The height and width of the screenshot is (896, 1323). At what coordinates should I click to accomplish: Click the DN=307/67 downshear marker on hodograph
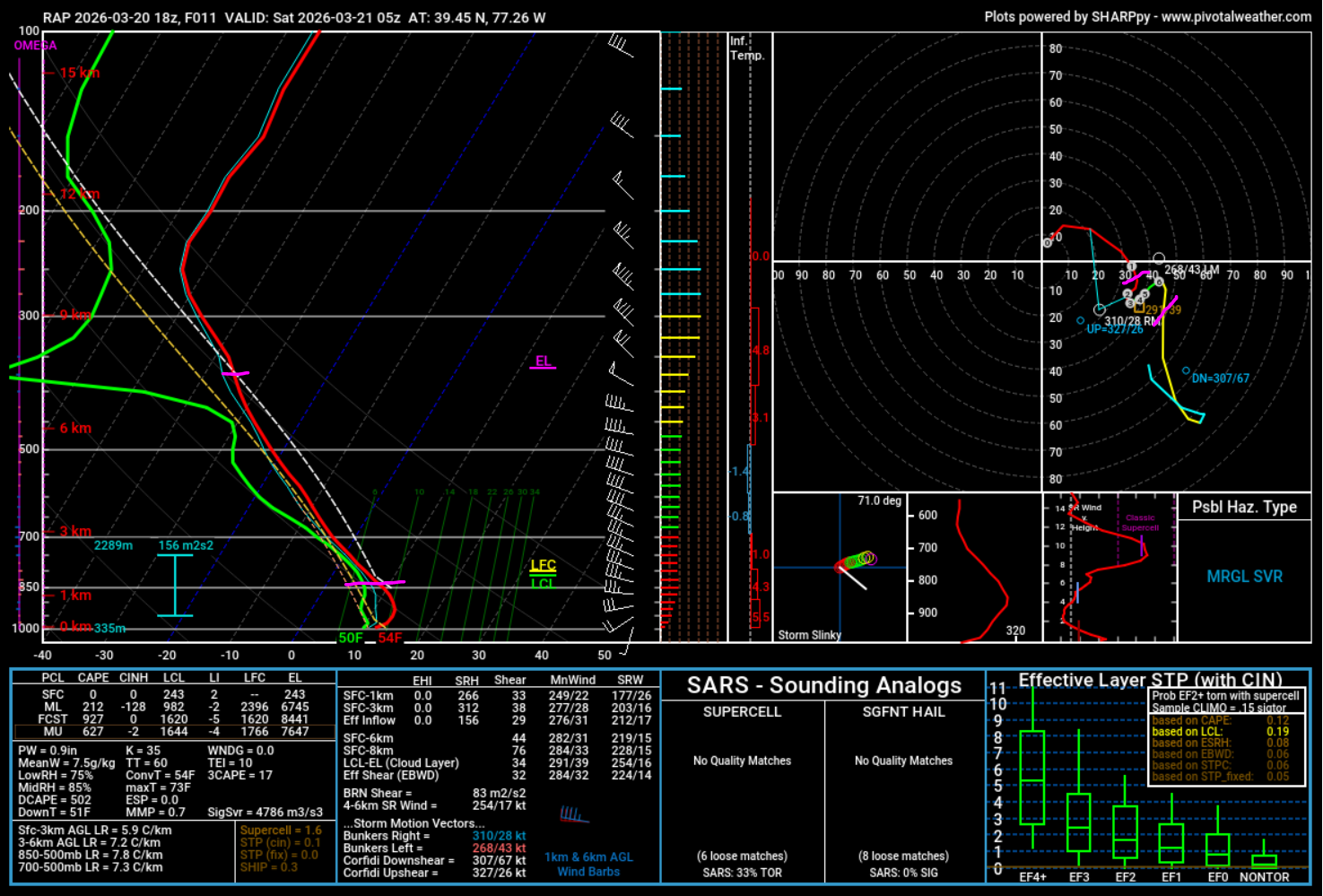1220,378
